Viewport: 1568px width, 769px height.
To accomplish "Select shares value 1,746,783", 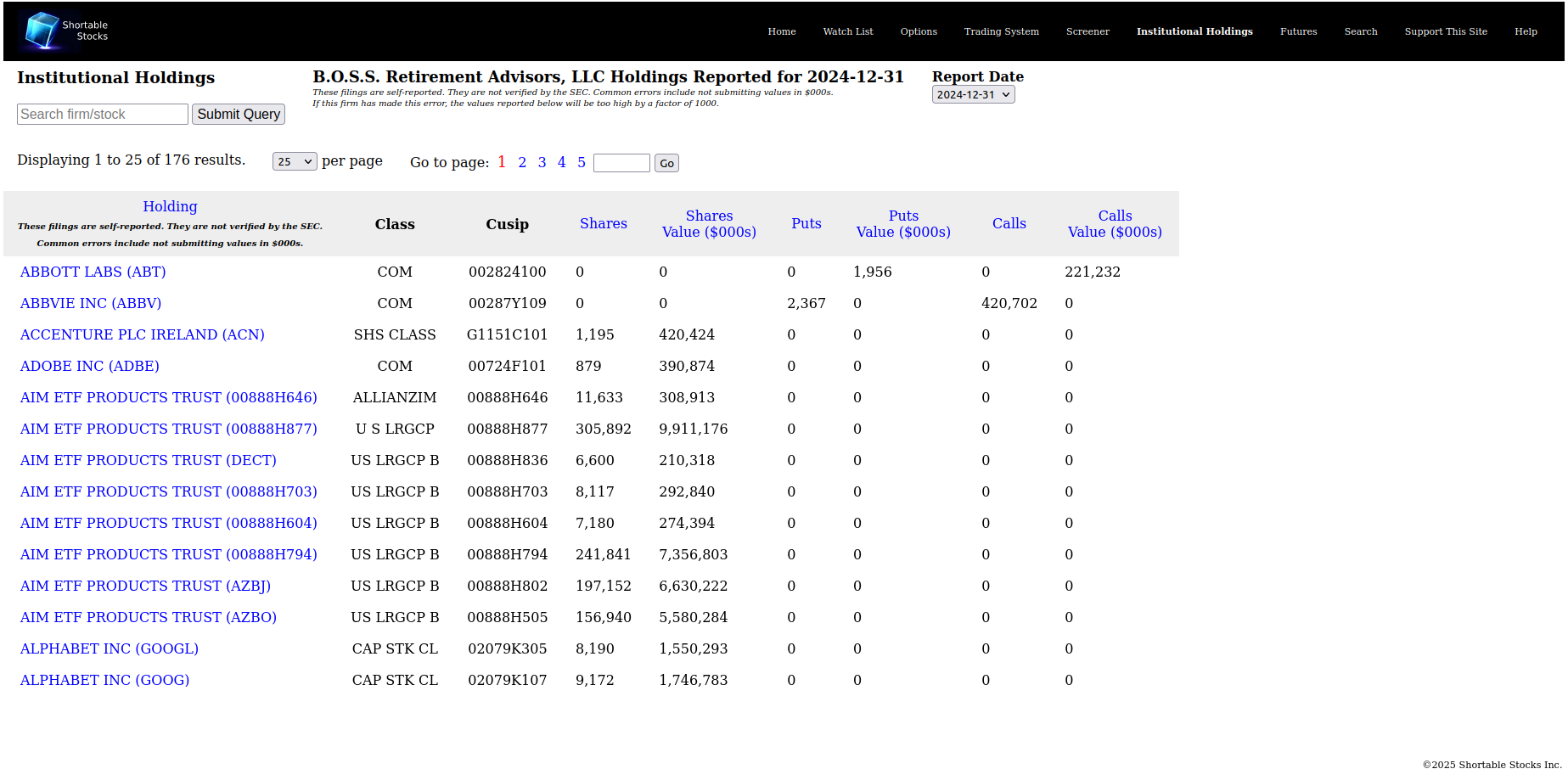I will [x=694, y=680].
